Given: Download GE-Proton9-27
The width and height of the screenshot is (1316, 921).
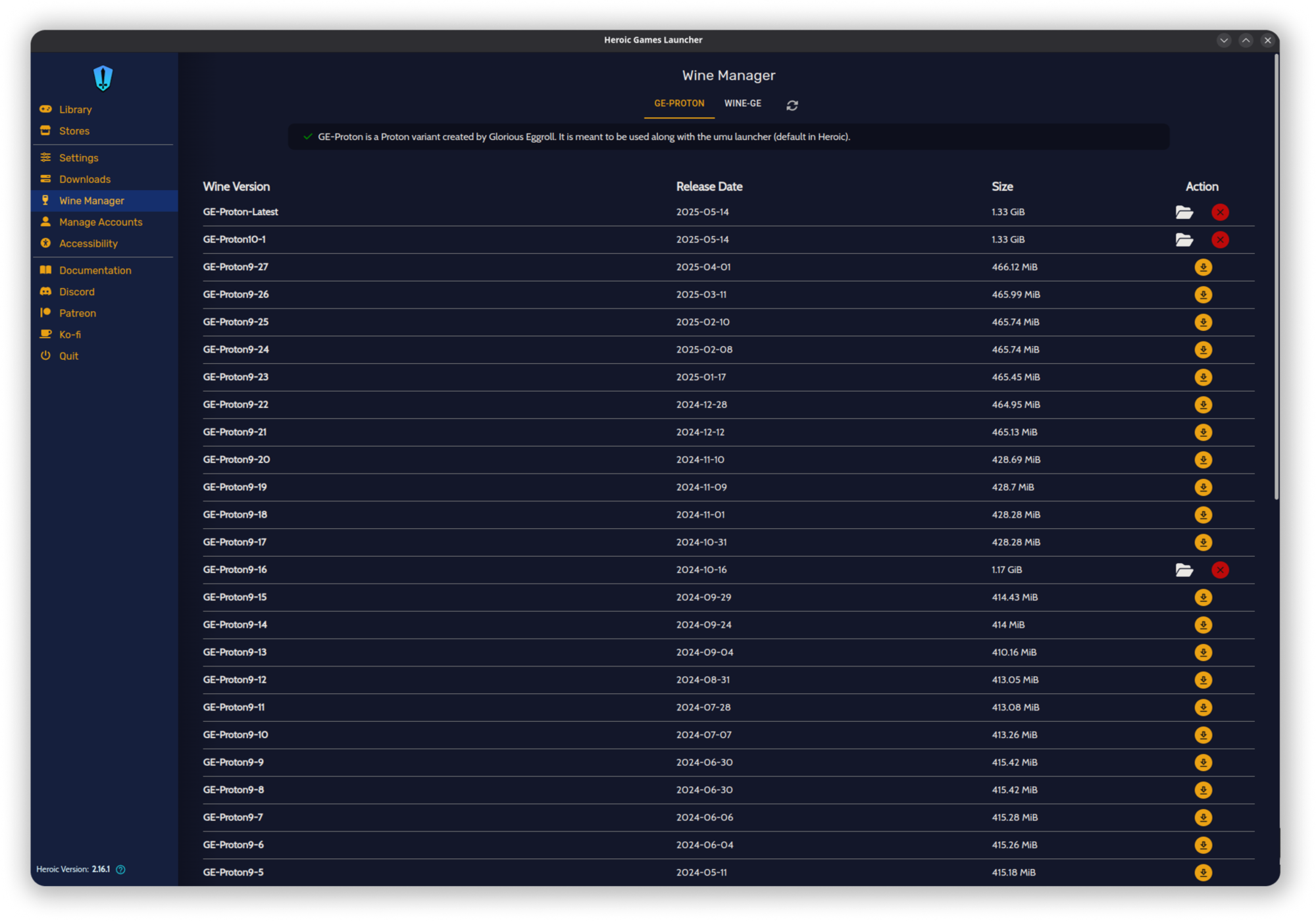Looking at the screenshot, I should [x=1203, y=267].
